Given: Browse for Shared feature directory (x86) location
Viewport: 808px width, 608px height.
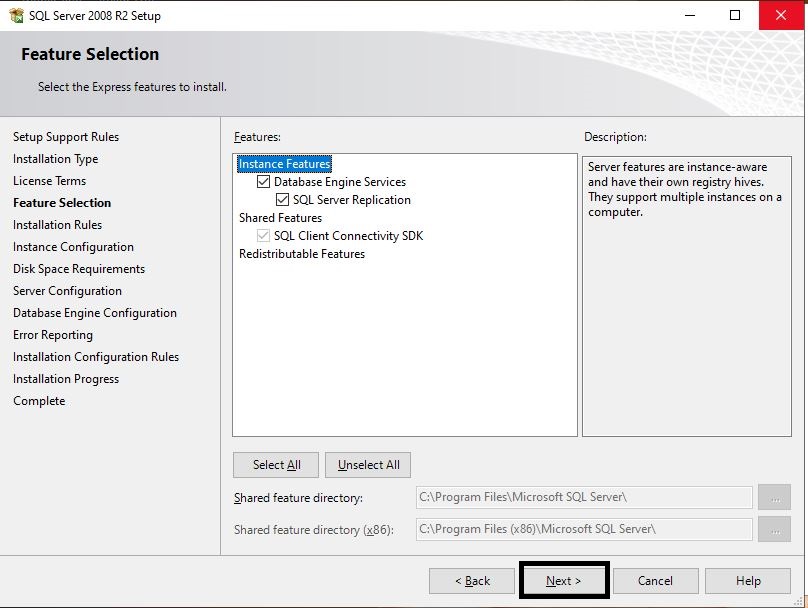Looking at the screenshot, I should pos(775,529).
